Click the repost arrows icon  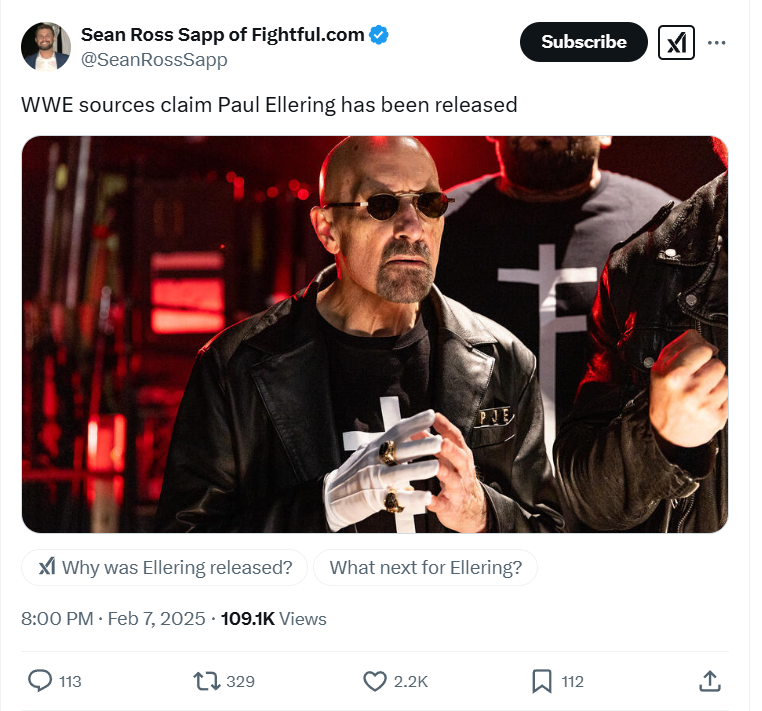[207, 681]
